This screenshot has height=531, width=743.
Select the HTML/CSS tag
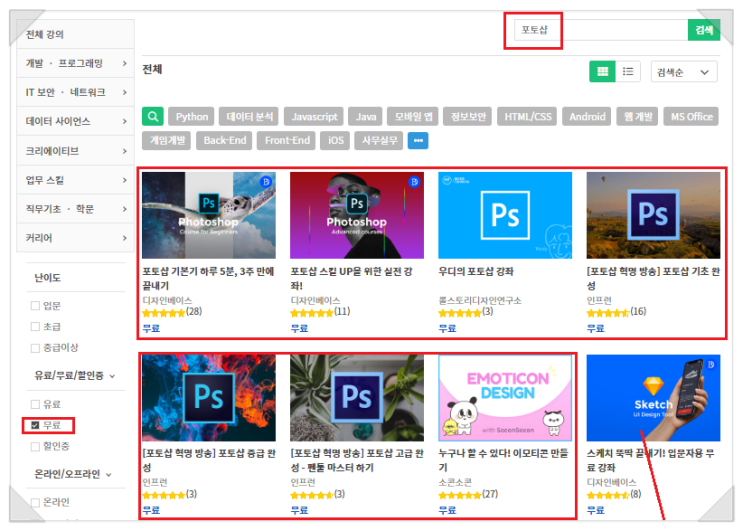[527, 117]
